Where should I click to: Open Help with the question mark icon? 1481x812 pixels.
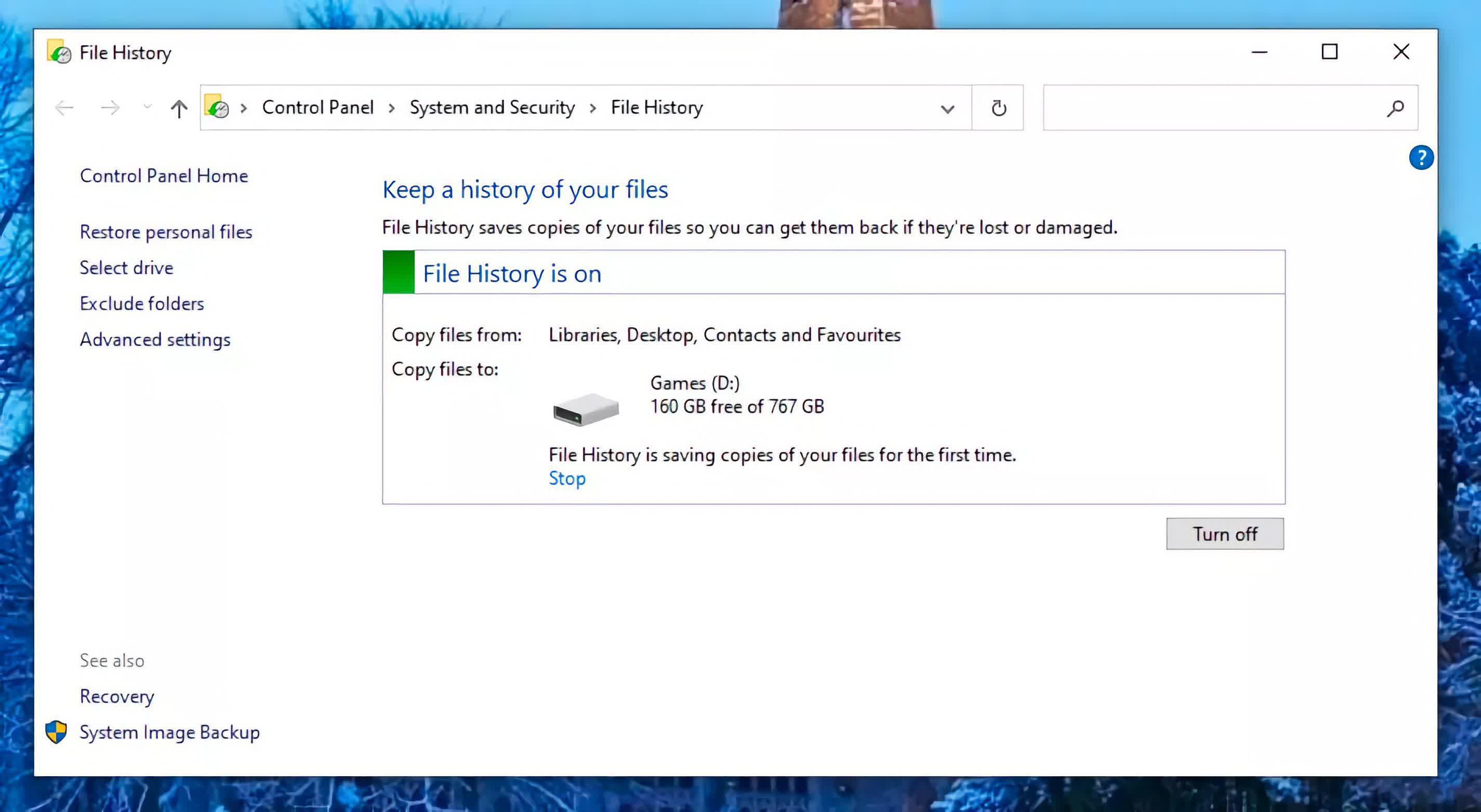click(1421, 157)
